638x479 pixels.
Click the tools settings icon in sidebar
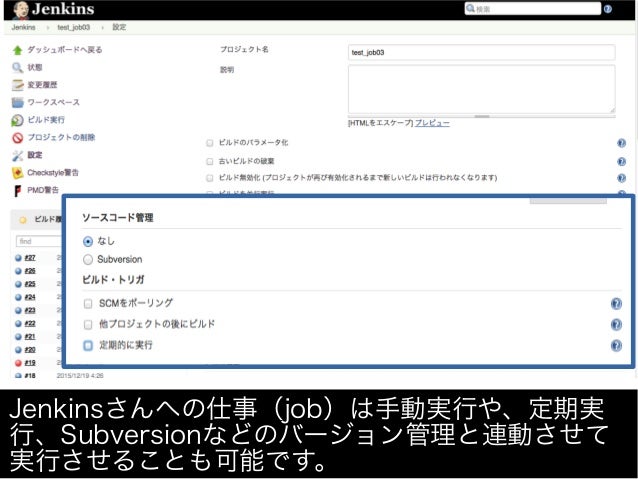17,155
